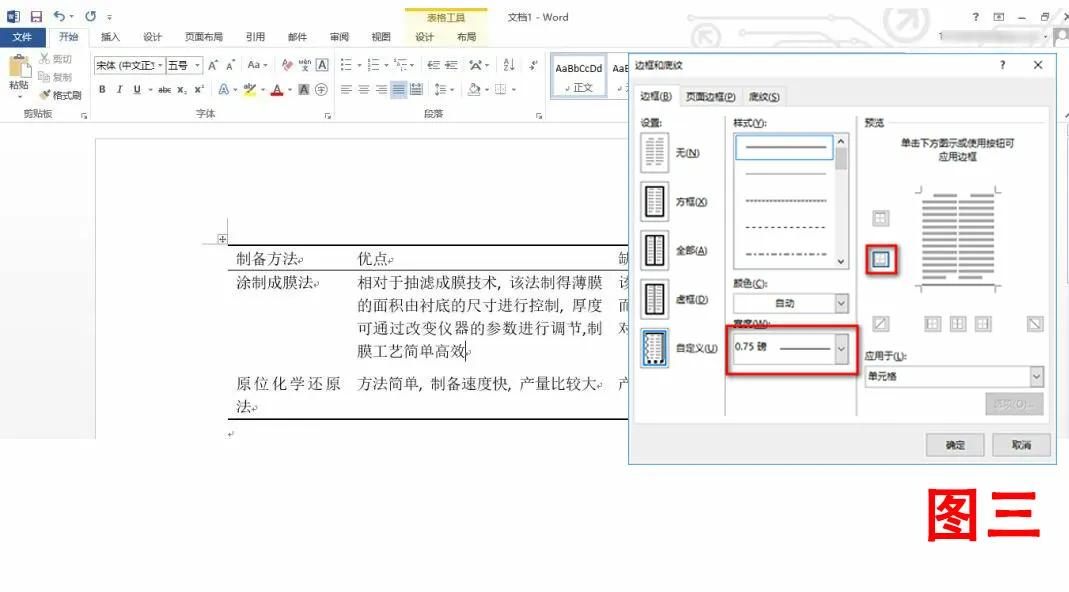
Task: Apply text highlight color
Action: pyautogui.click(x=252, y=89)
